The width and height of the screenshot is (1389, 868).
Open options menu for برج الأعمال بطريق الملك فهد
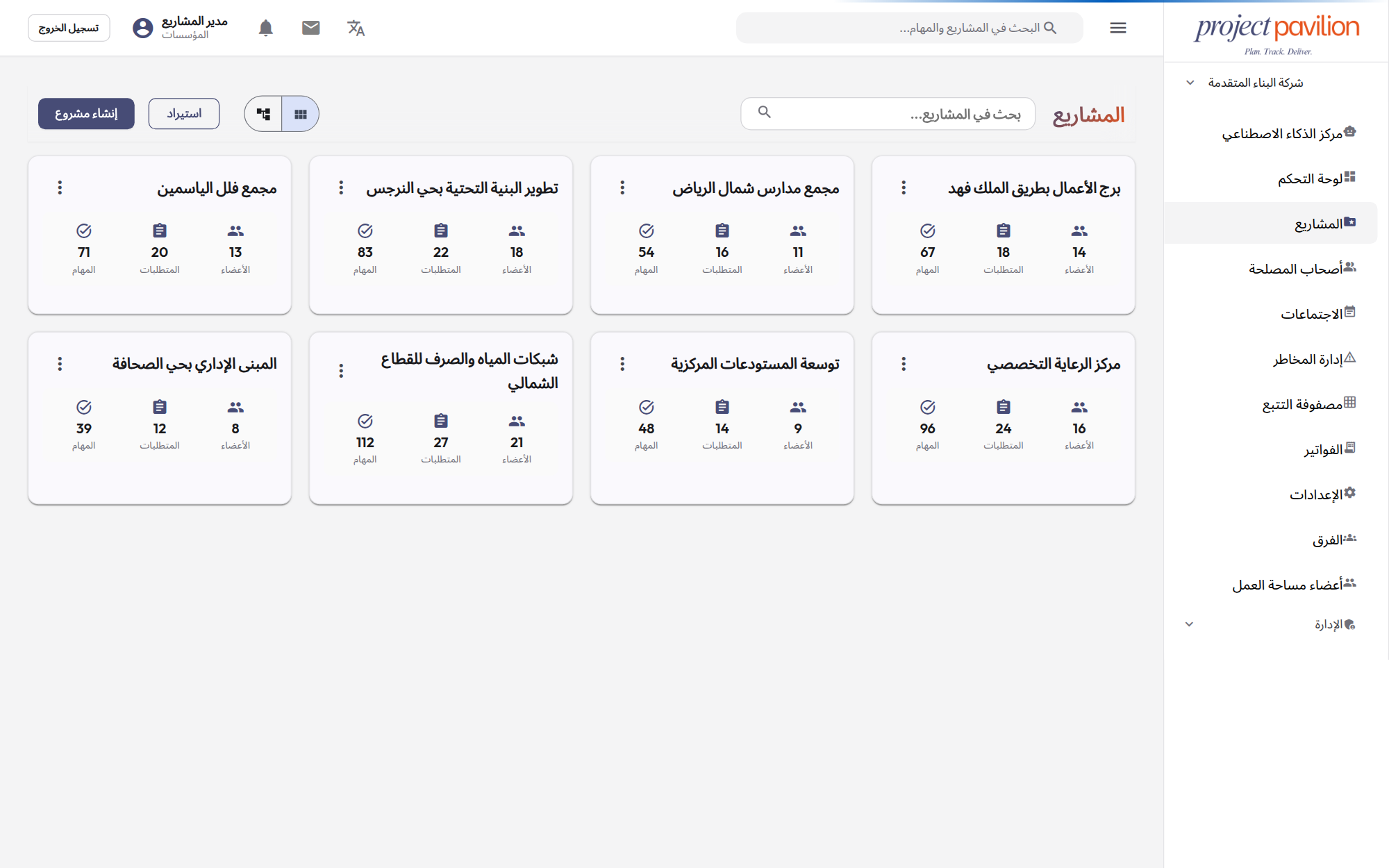click(x=904, y=187)
